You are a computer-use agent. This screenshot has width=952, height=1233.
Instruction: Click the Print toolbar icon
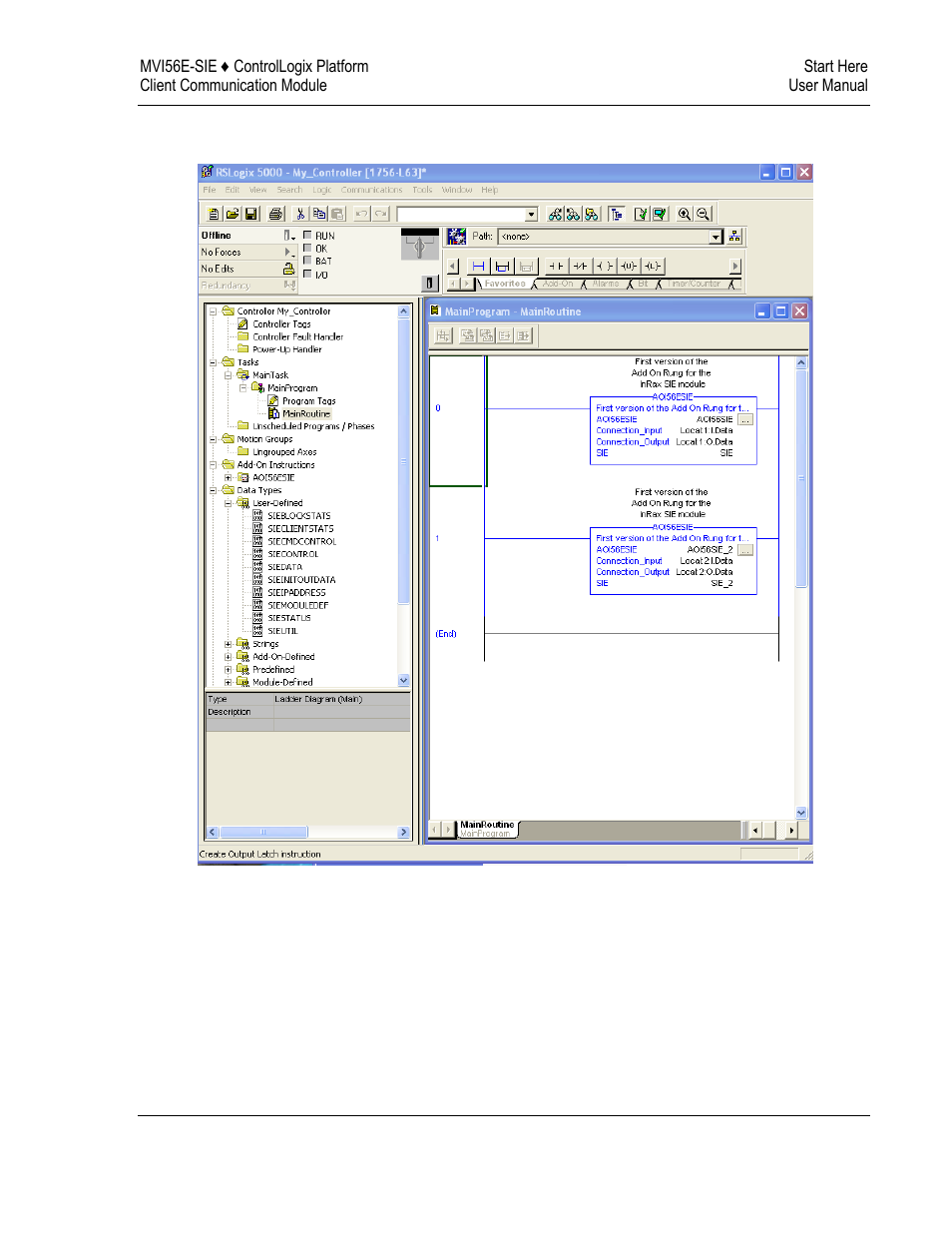click(x=275, y=214)
